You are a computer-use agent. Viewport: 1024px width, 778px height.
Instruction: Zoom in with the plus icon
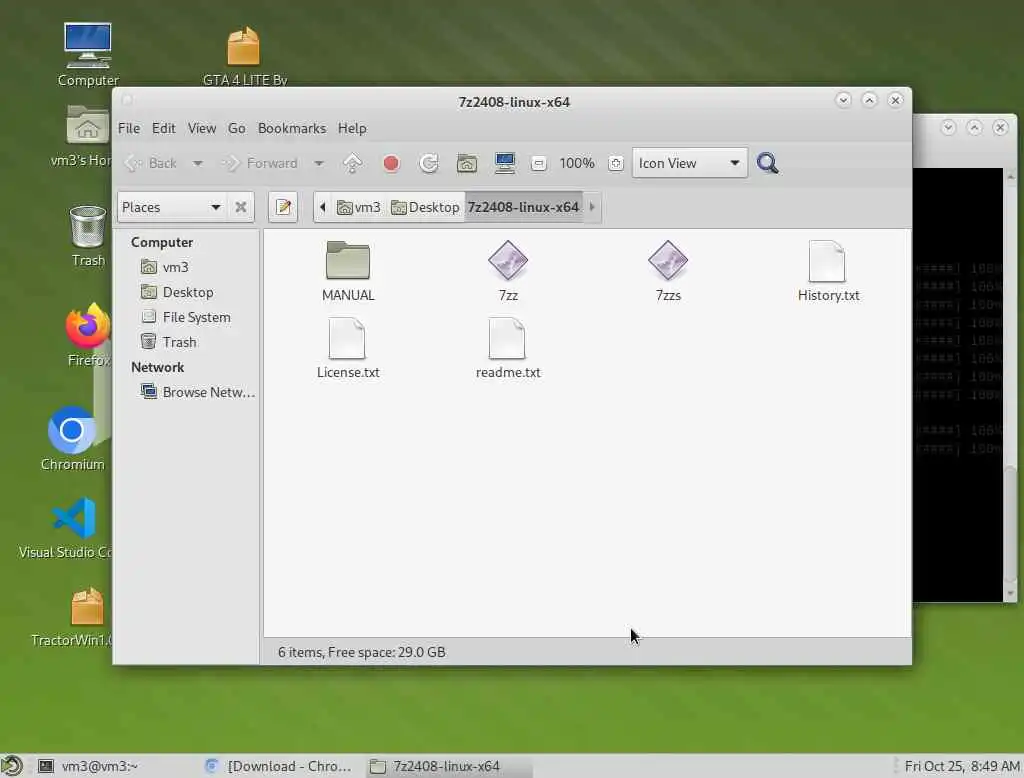click(616, 163)
